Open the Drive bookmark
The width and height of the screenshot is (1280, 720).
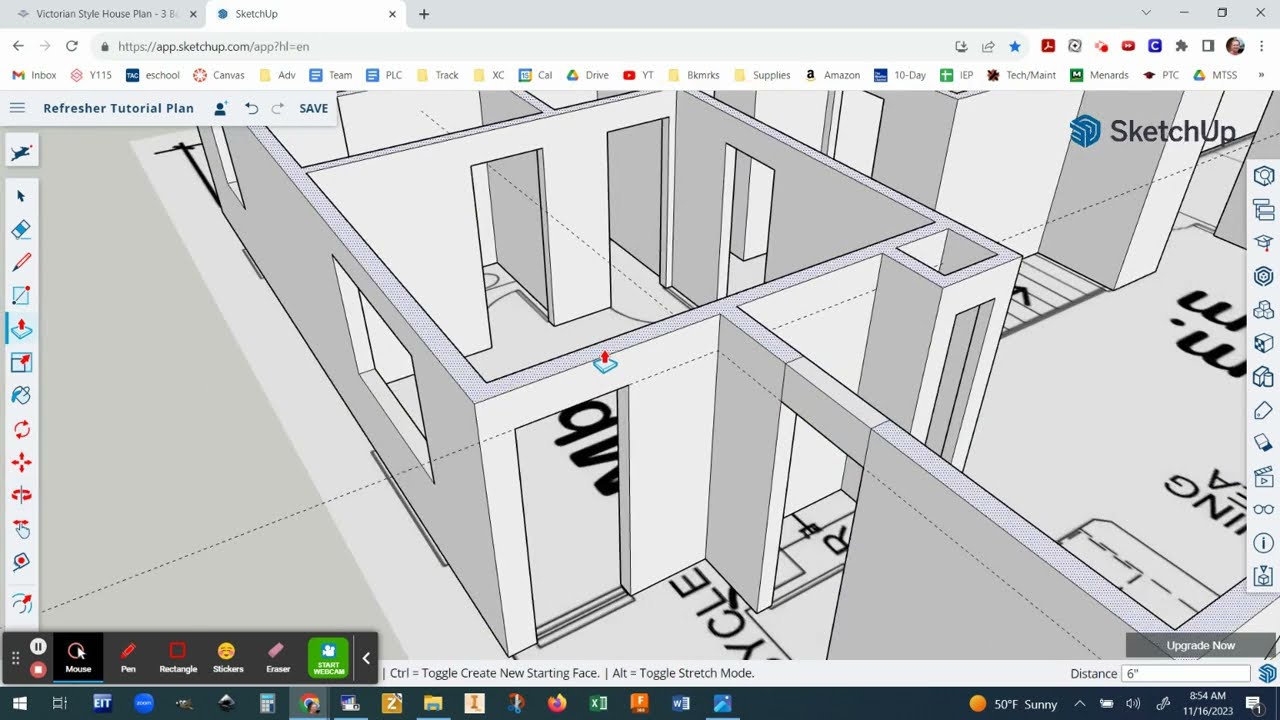coord(588,75)
